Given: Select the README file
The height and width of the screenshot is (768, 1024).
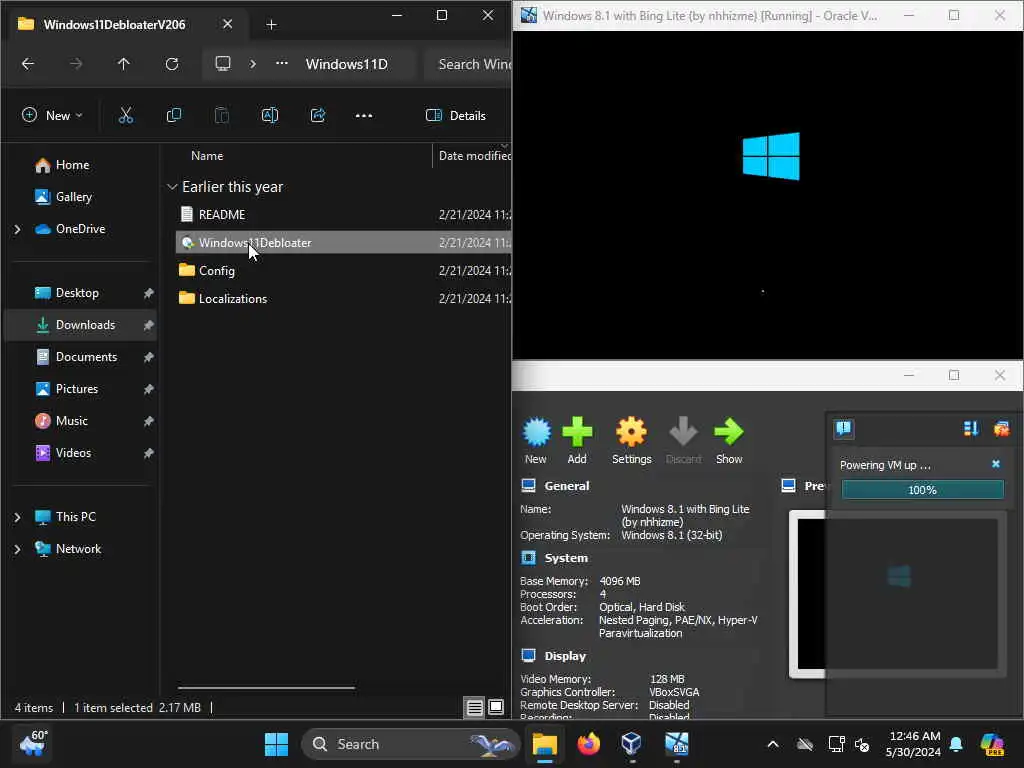Looking at the screenshot, I should [344, 215].
